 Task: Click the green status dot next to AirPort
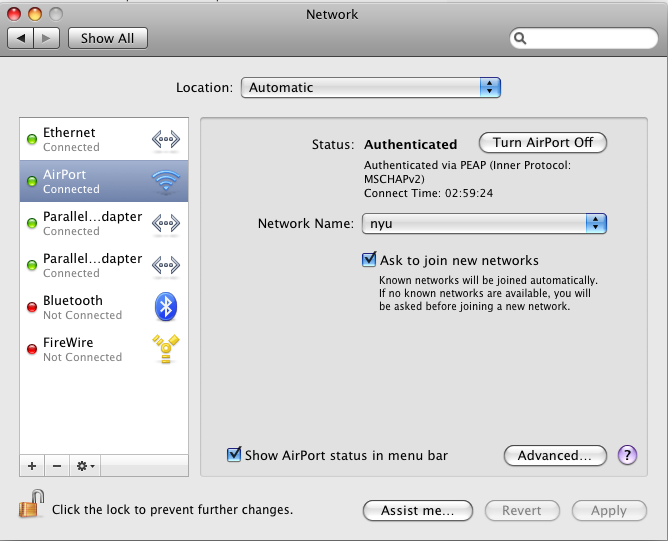pyautogui.click(x=32, y=181)
